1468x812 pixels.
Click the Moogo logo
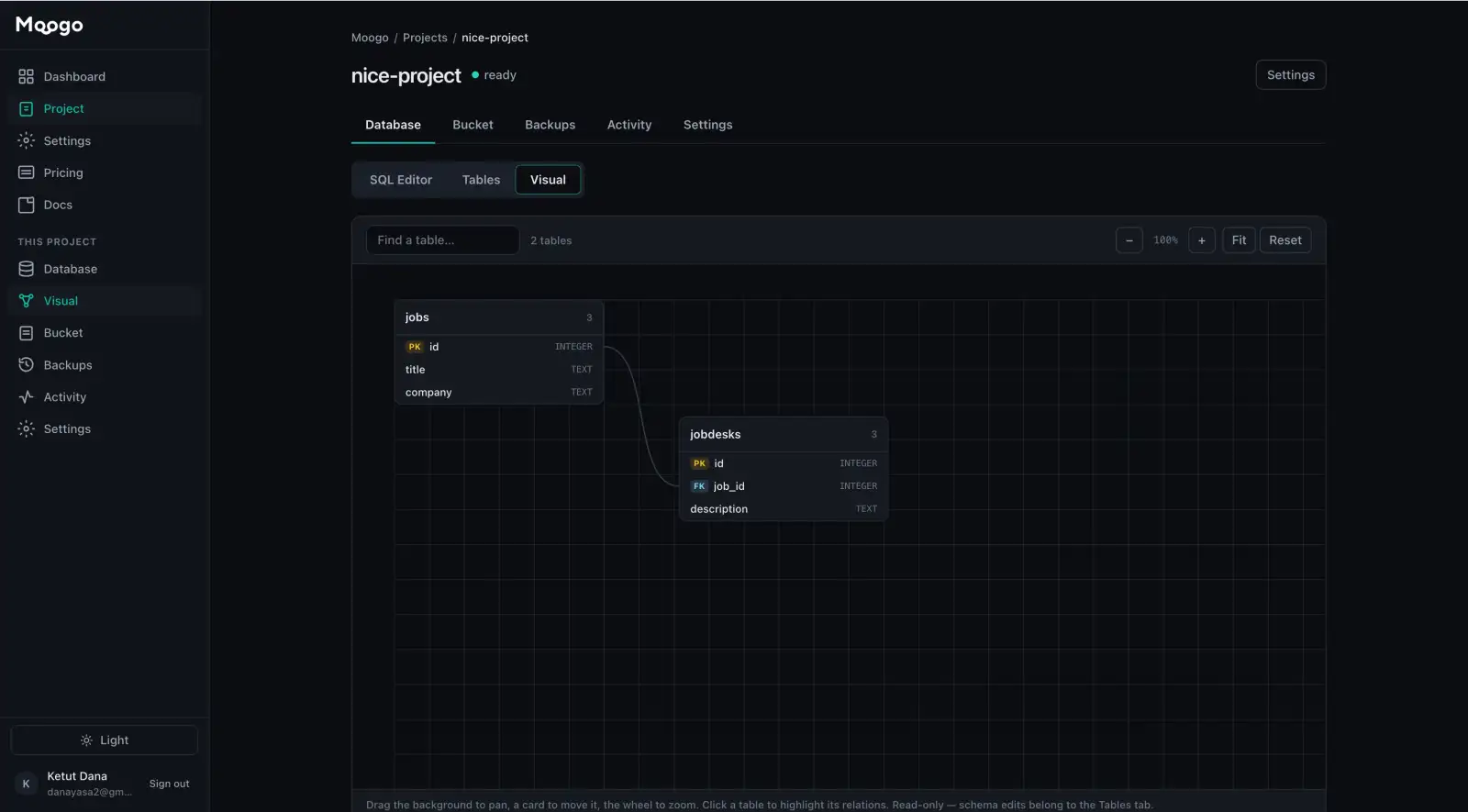pyautogui.click(x=50, y=26)
